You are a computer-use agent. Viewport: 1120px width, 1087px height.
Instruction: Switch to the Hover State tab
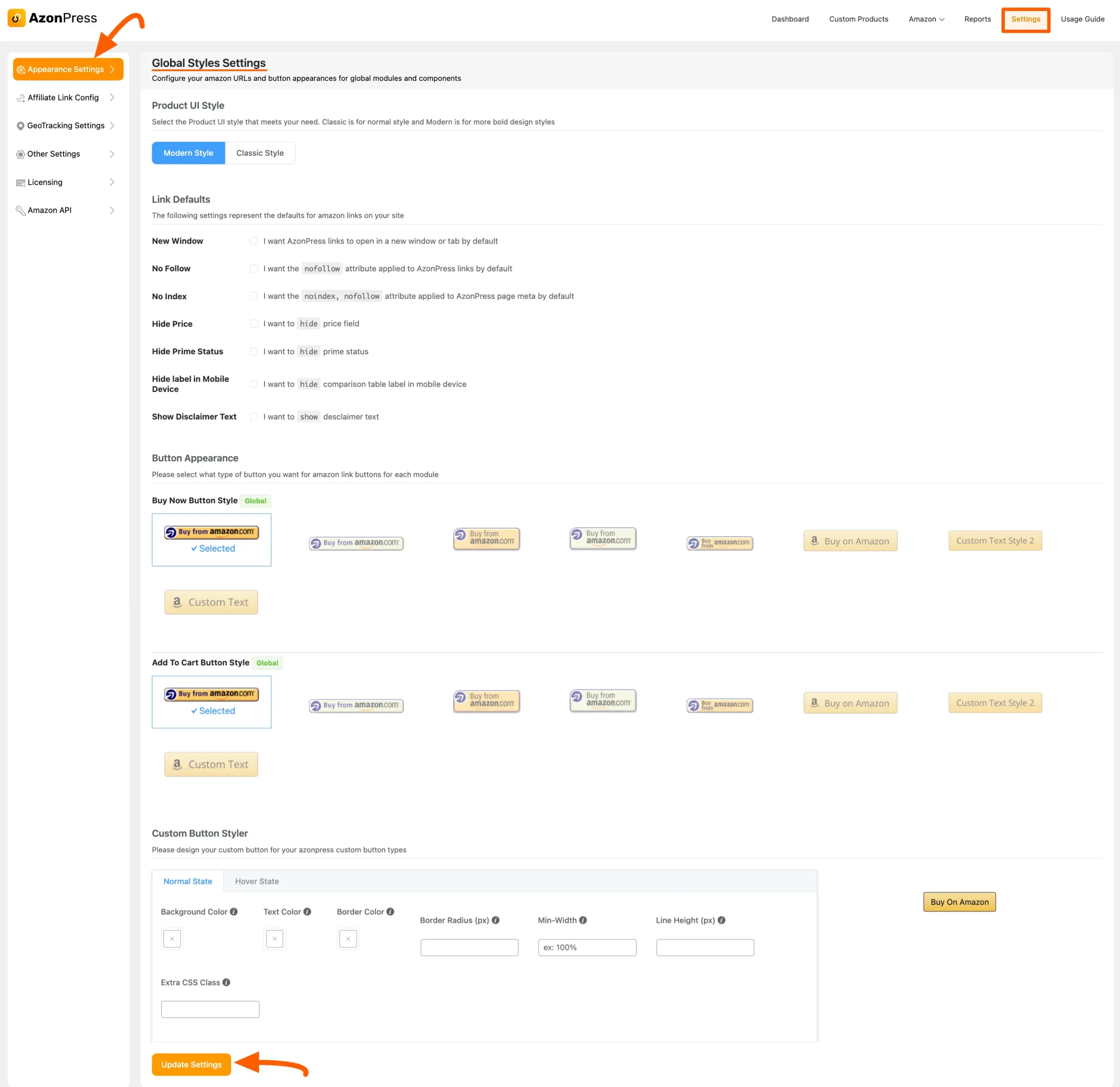coord(257,881)
